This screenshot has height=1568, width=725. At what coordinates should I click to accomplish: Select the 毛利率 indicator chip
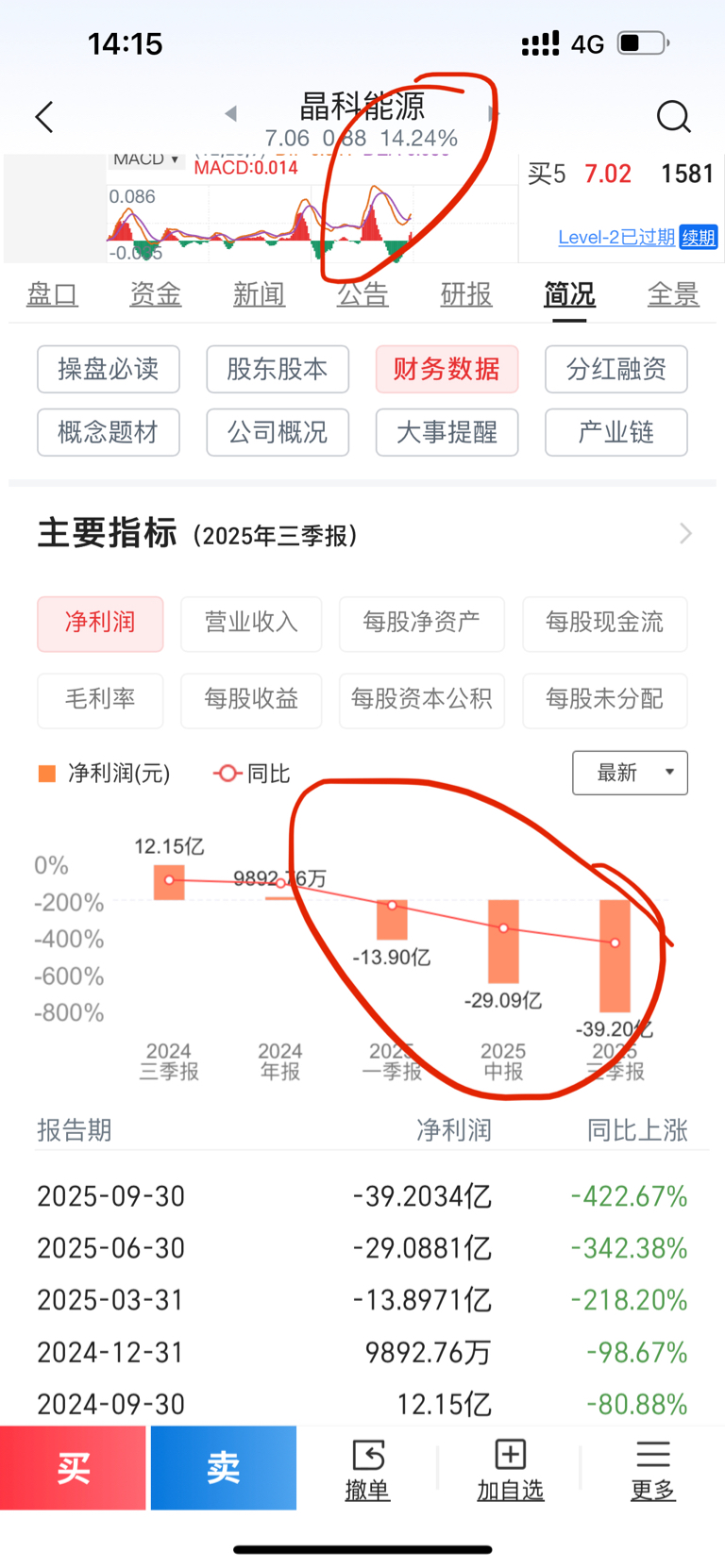click(x=100, y=699)
